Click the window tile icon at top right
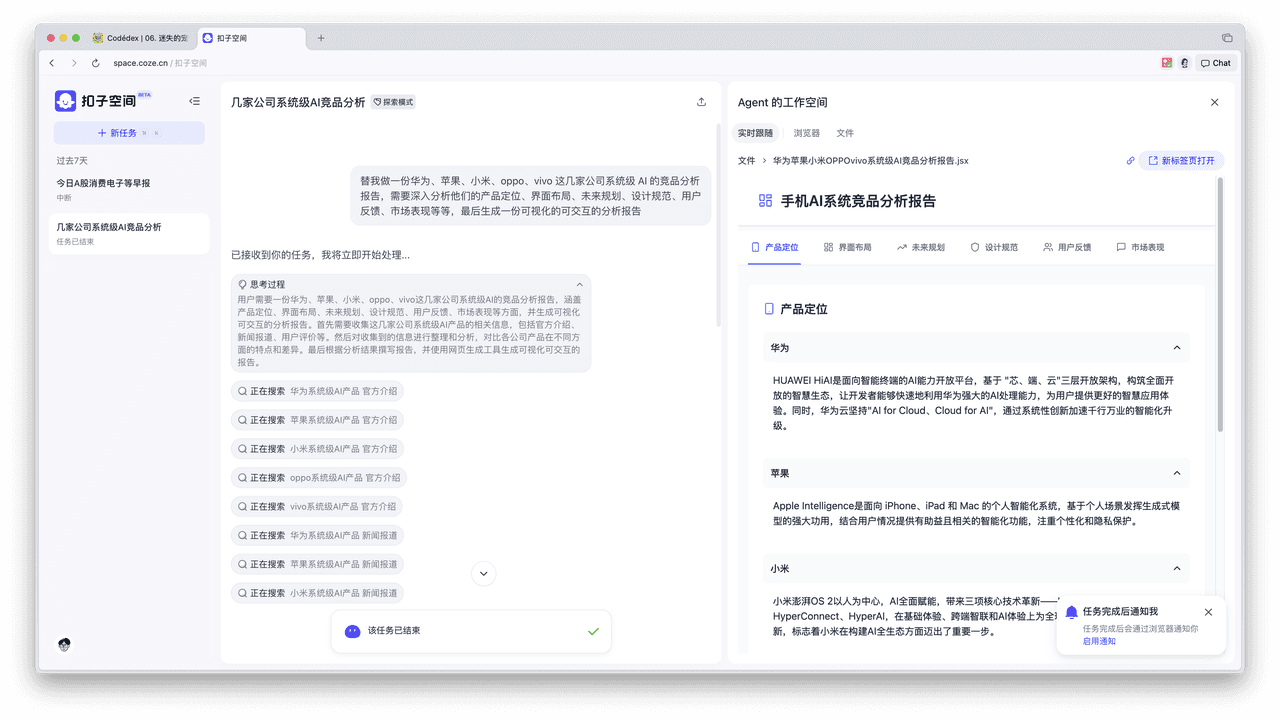 [x=1227, y=38]
